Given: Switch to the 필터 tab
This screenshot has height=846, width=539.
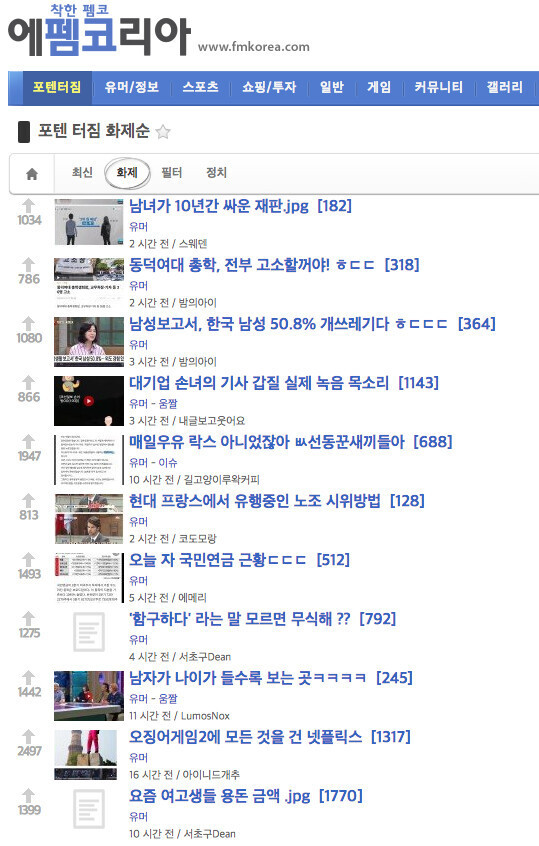Looking at the screenshot, I should 172,172.
